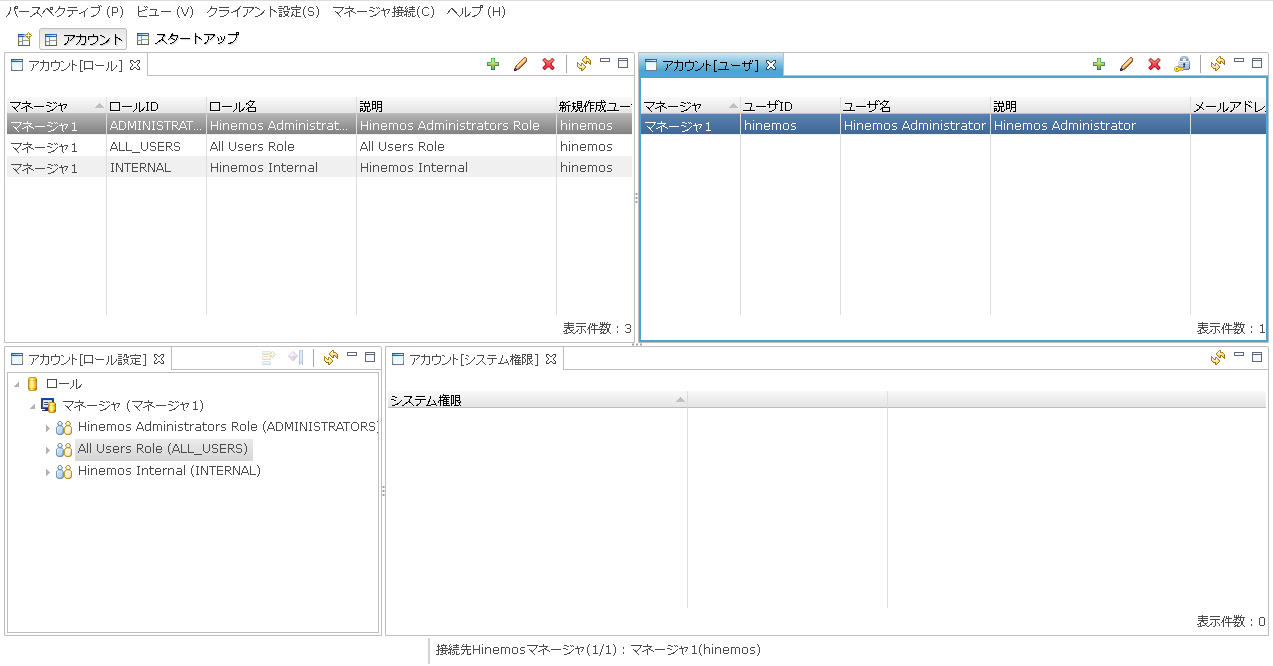Click the system privilege setting icon in アカウント[ロール設定]
Image resolution: width=1273 pixels, height=666 pixels.
click(295, 357)
